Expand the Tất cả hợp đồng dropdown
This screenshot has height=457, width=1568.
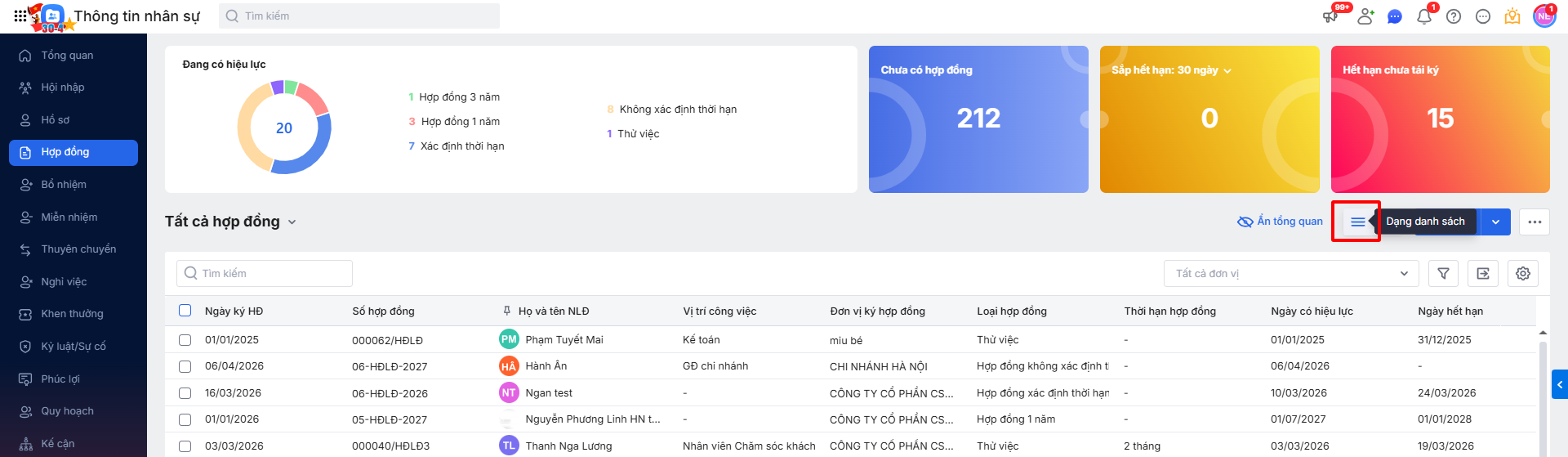point(292,222)
